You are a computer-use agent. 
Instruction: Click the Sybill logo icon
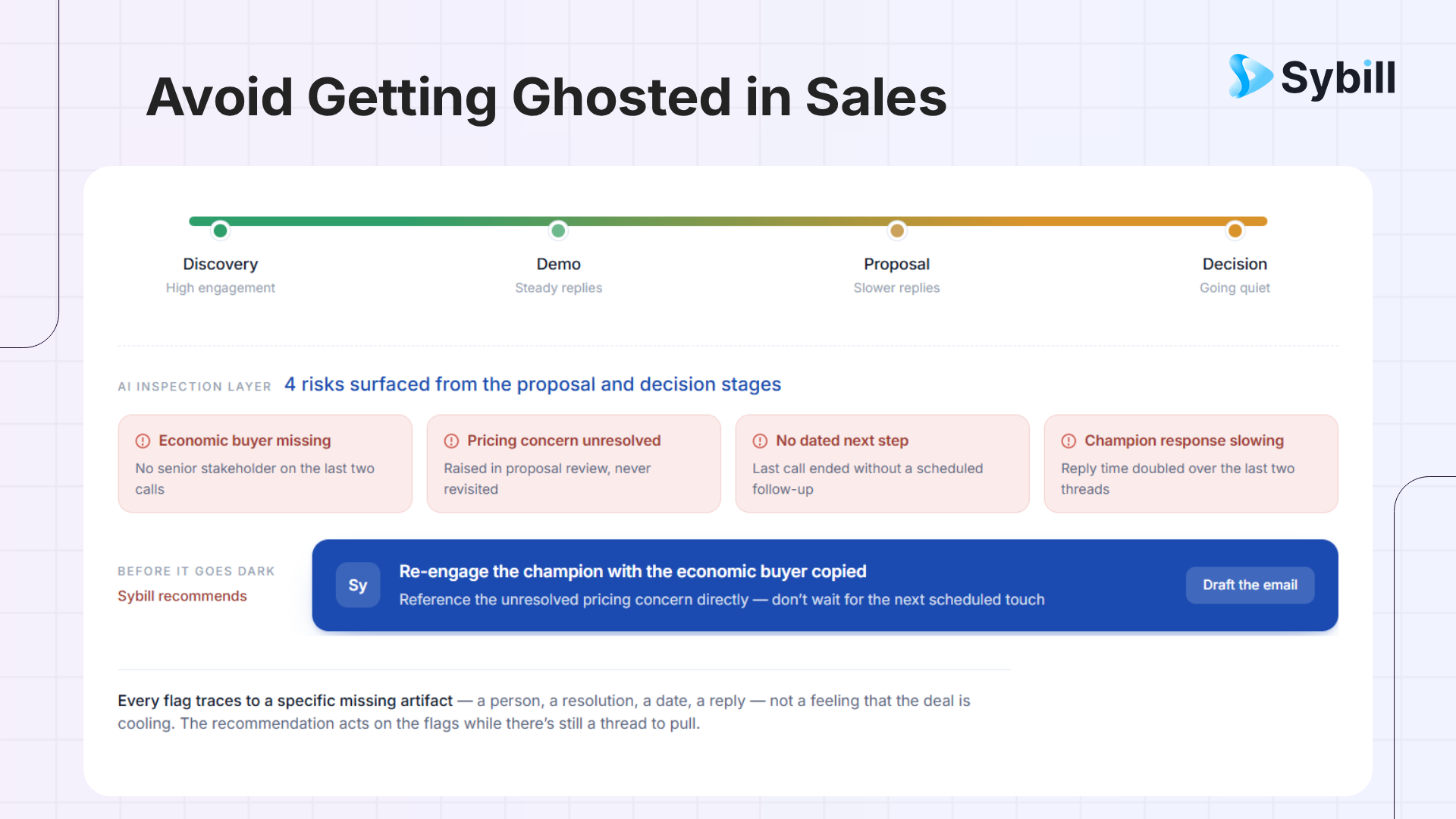click(x=1250, y=76)
